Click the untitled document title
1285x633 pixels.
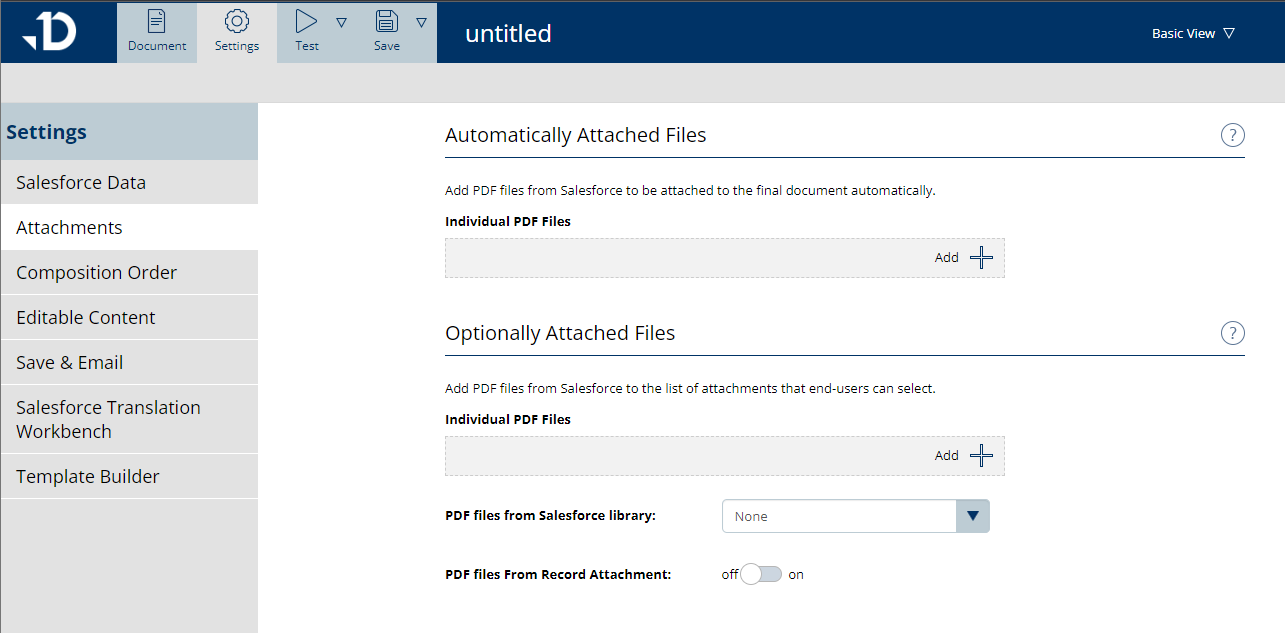(x=508, y=33)
